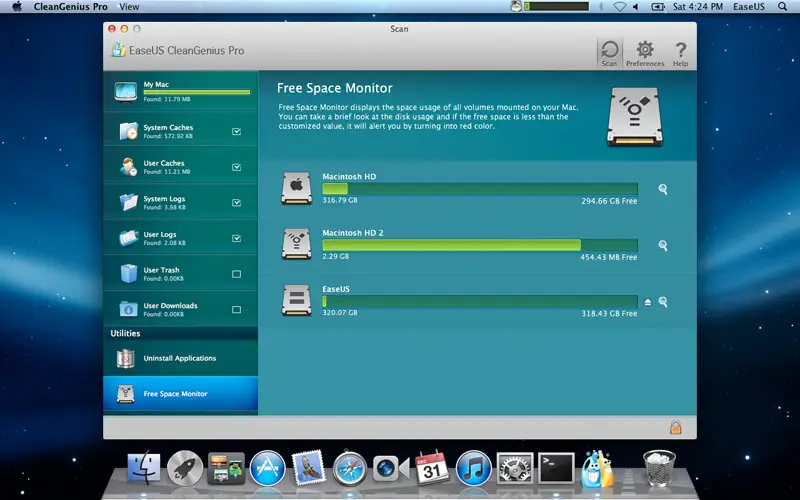Viewport: 800px width, 500px height.
Task: Click Macintosh HD 2 usage bar
Action: pos(480,244)
